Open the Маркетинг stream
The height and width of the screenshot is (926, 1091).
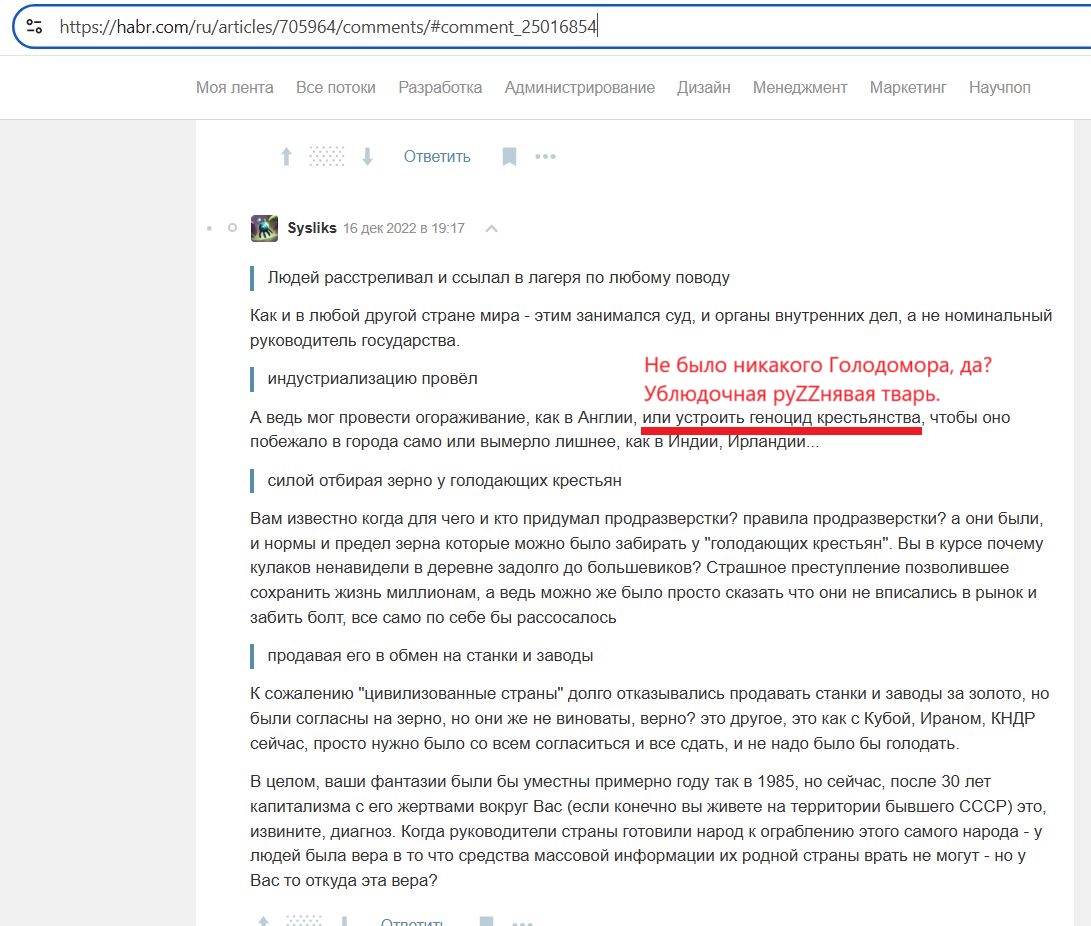click(x=908, y=88)
